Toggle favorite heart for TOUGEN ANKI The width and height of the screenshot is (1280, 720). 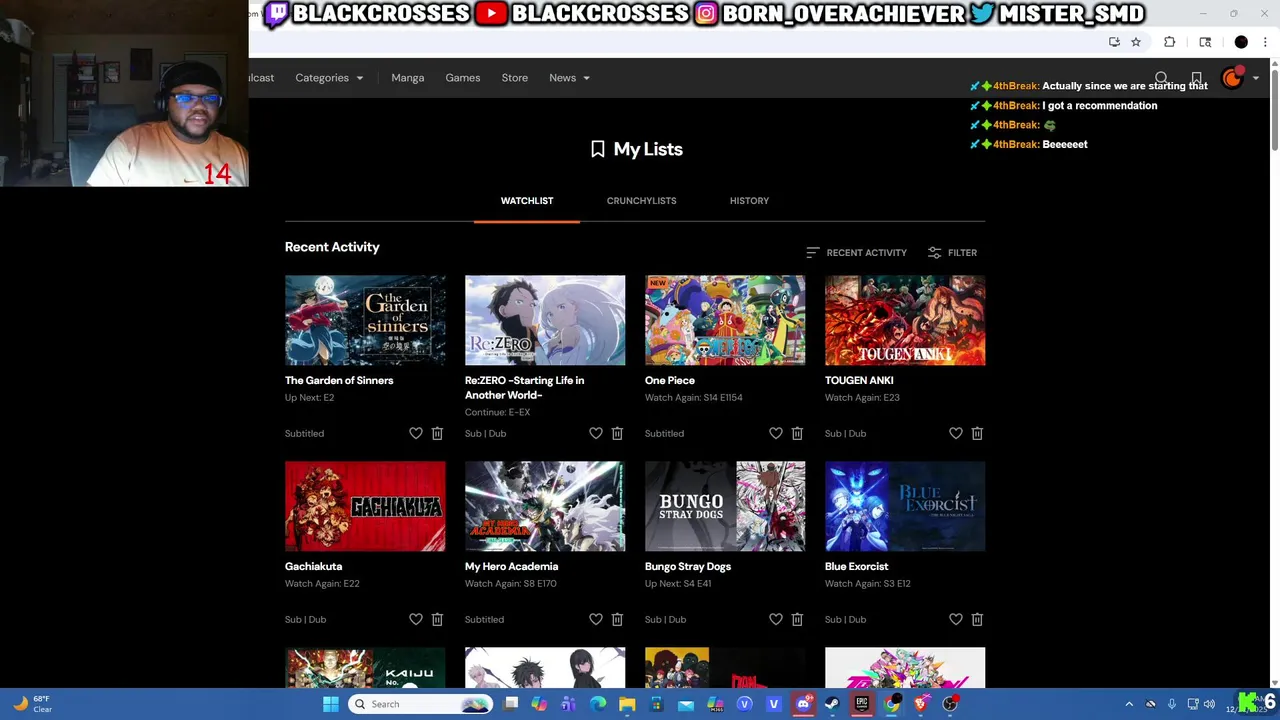pyautogui.click(x=956, y=433)
